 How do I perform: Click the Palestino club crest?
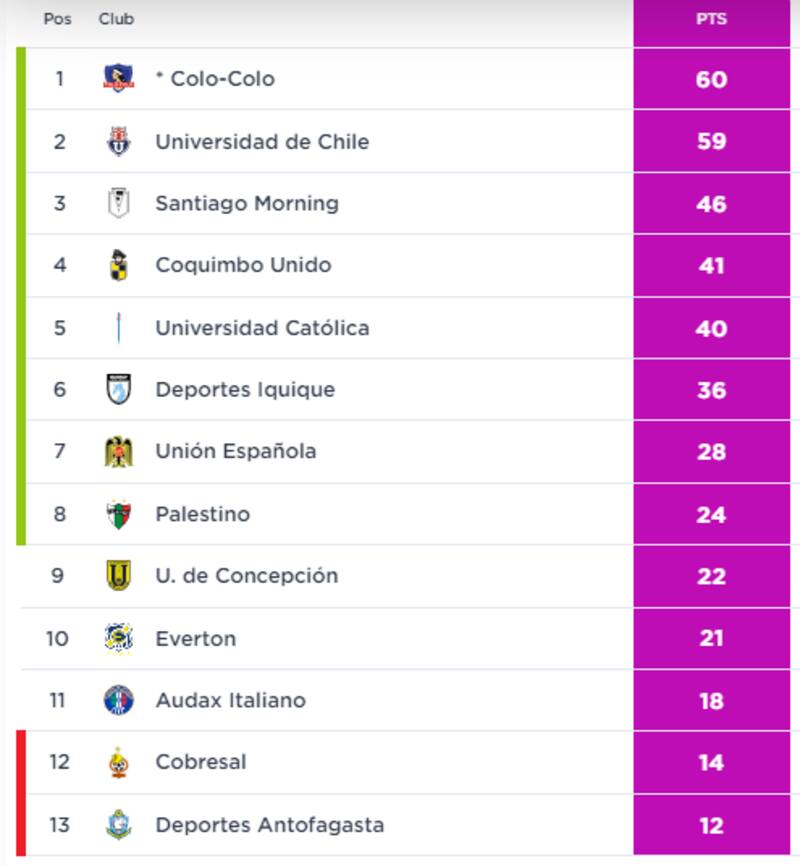[x=118, y=514]
